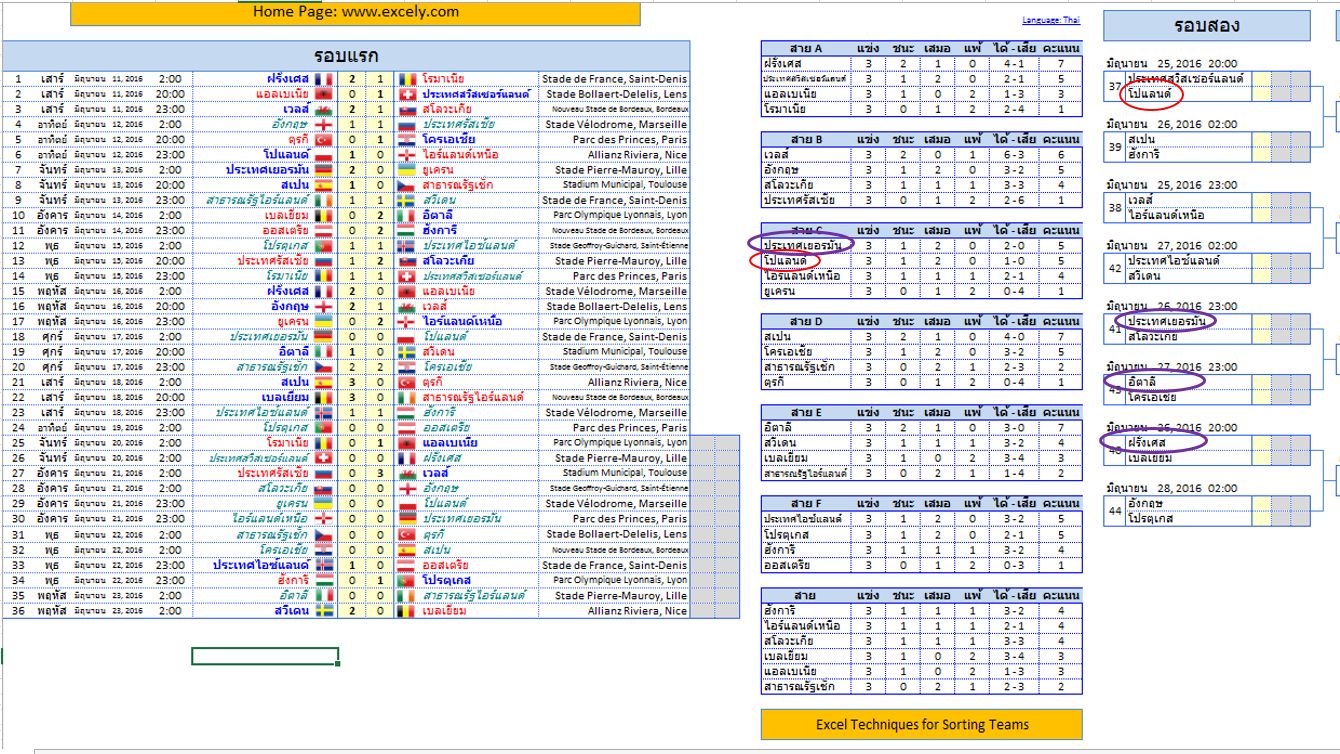Click the 'รอบสอง' second round header
The height and width of the screenshot is (754, 1340).
point(1207,26)
